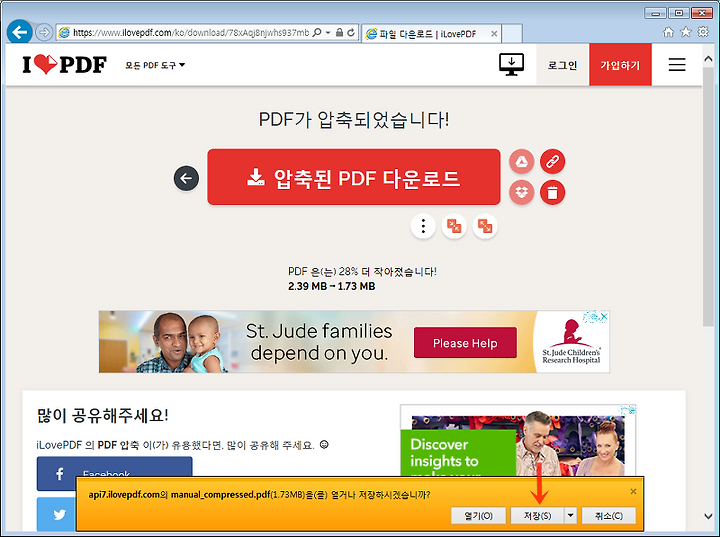Share on Twitter button
The image size is (720, 537).
56,514
